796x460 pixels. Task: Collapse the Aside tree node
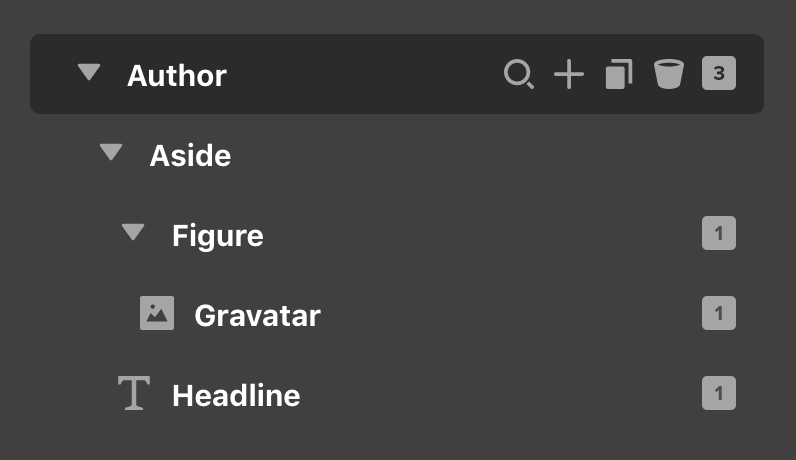pyautogui.click(x=111, y=152)
